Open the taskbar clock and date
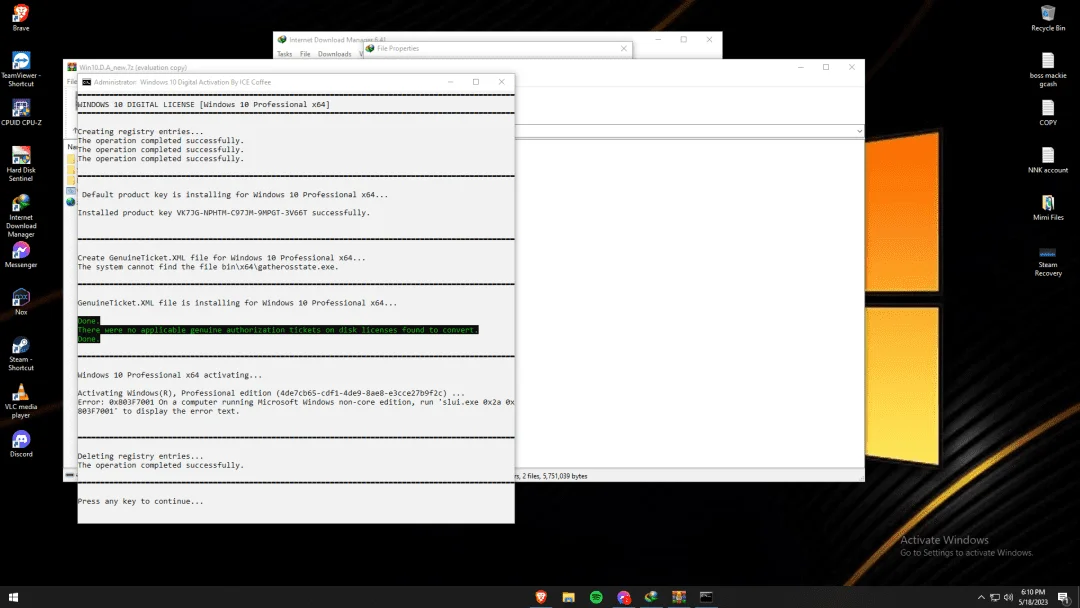The image size is (1080, 608). 1032,597
